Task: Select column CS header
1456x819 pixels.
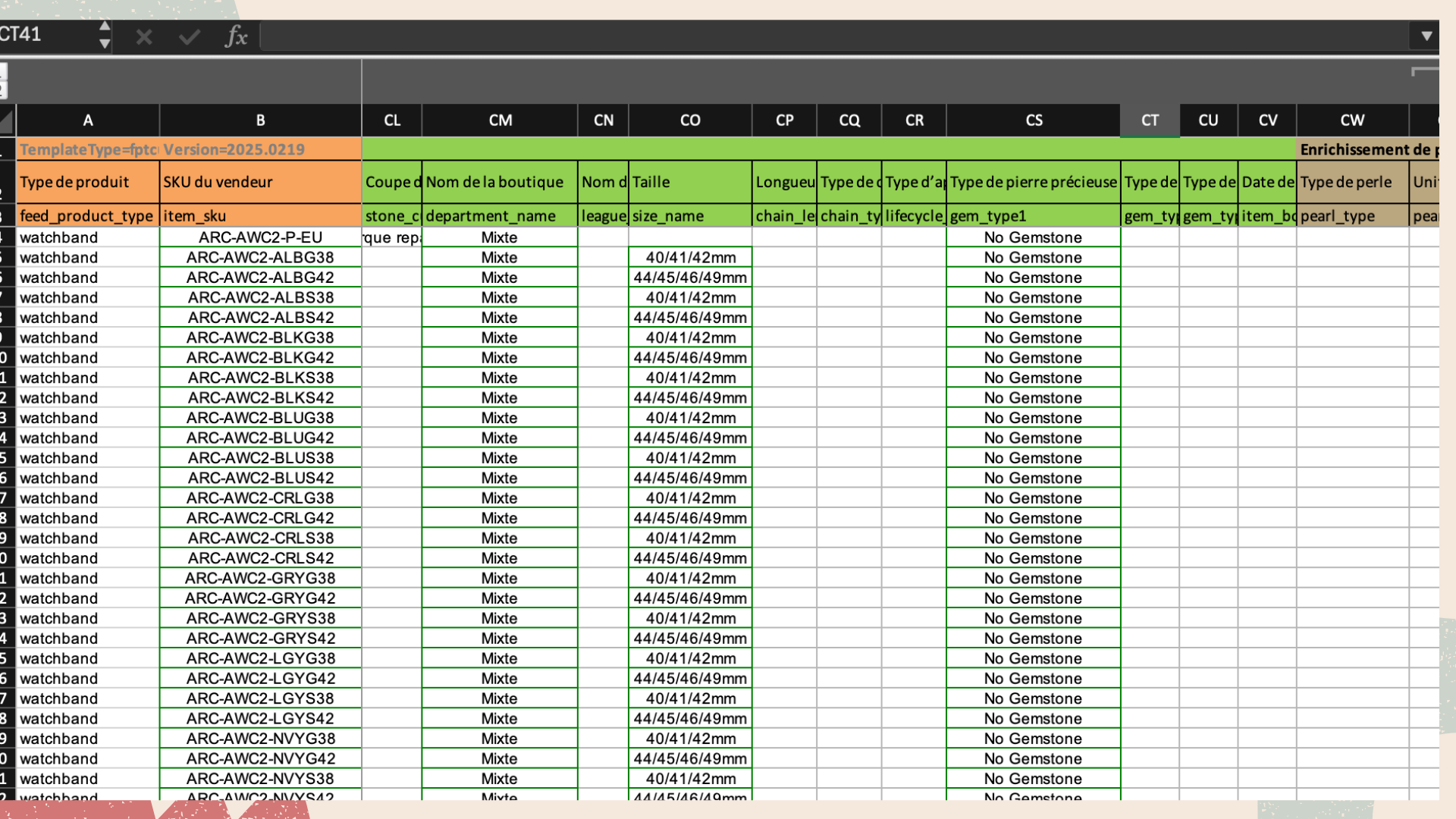Action: click(1034, 121)
